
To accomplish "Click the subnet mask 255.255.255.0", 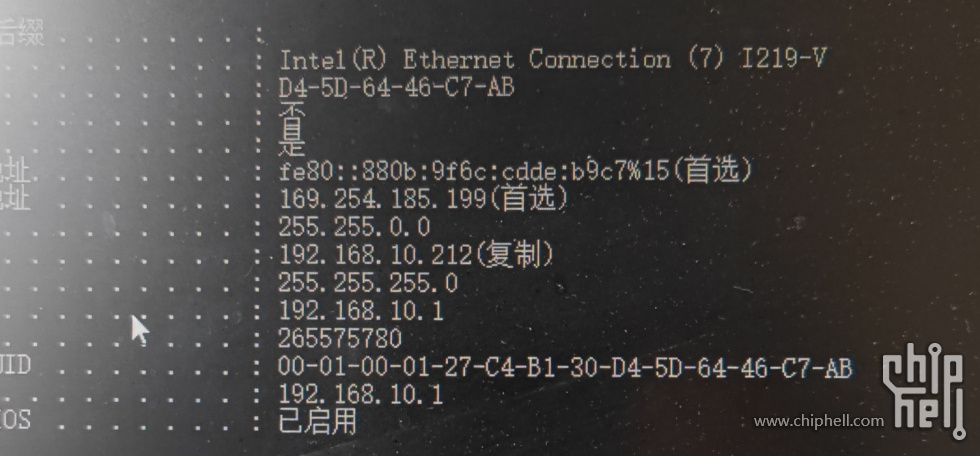I will tap(368, 283).
